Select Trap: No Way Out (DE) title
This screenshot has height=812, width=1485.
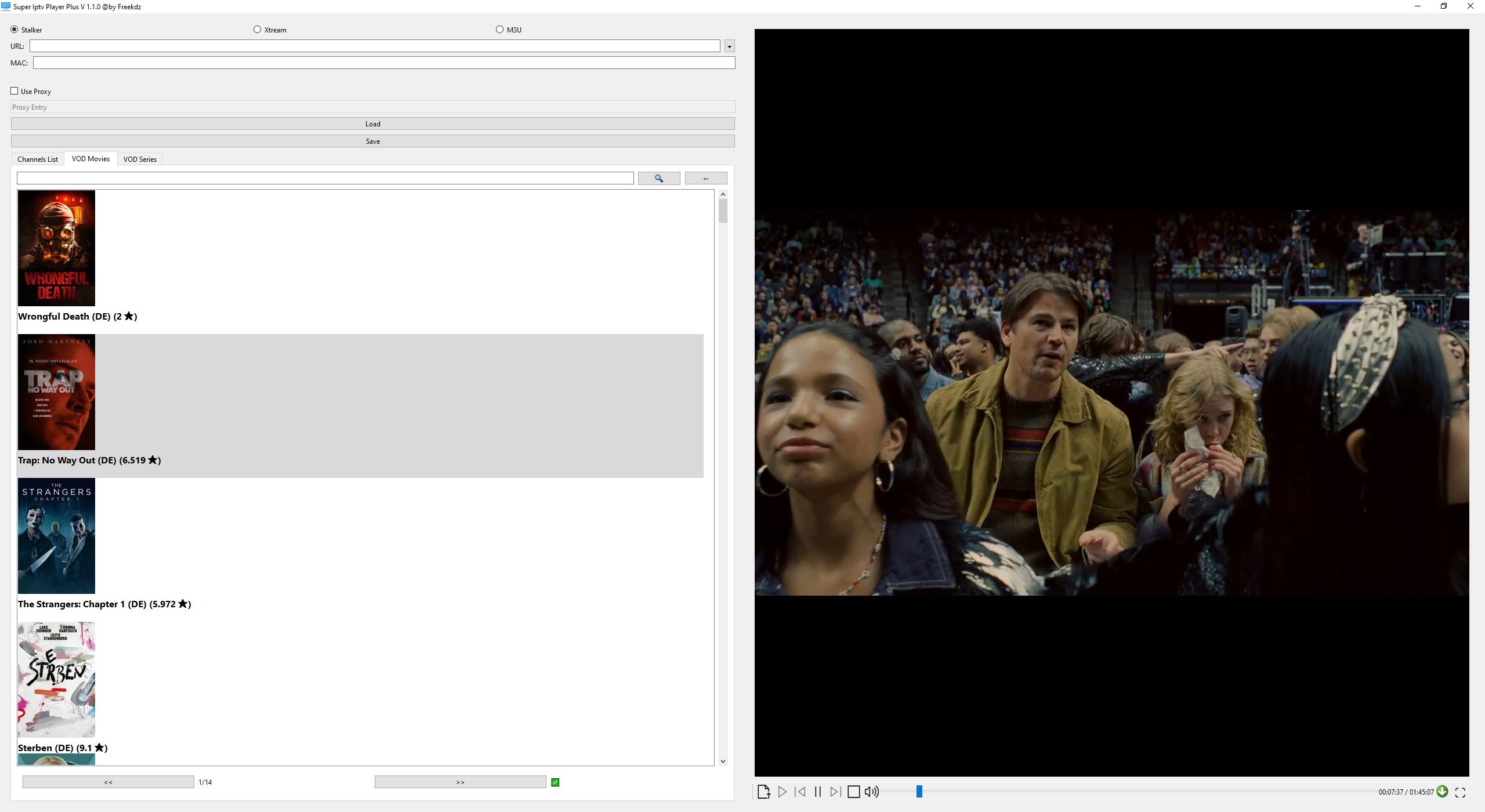point(89,460)
